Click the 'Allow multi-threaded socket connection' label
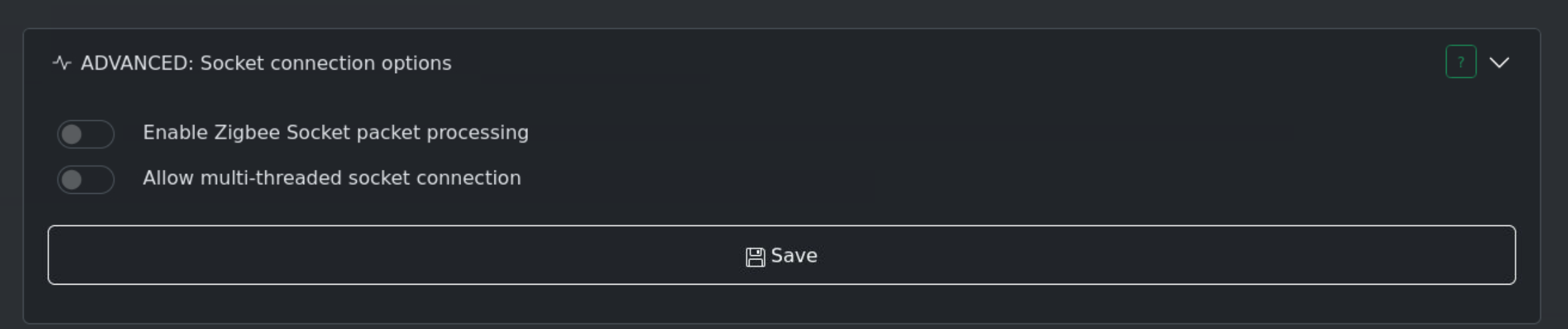Screen dimensions: 1568x329 coord(331,178)
